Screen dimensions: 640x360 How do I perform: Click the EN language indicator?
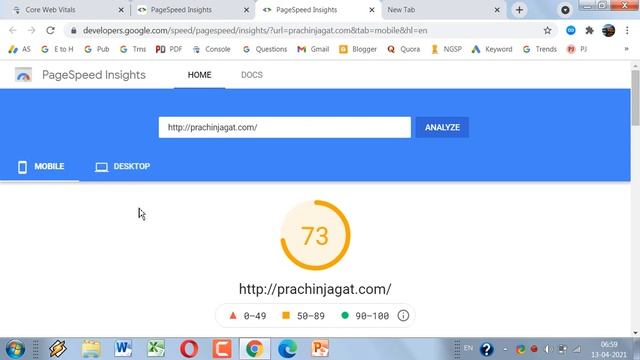coord(468,348)
